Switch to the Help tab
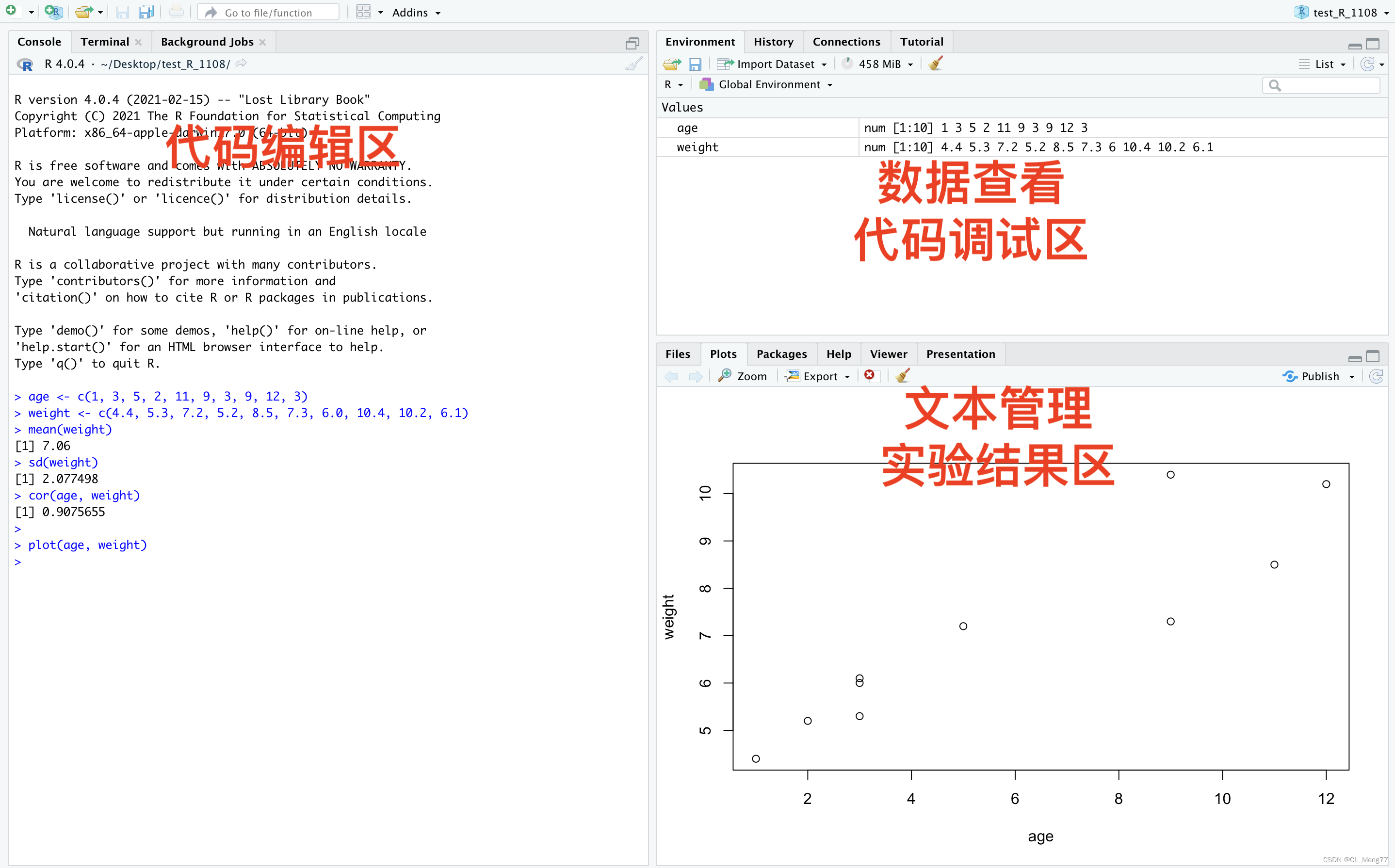The image size is (1395, 868). pyautogui.click(x=839, y=354)
